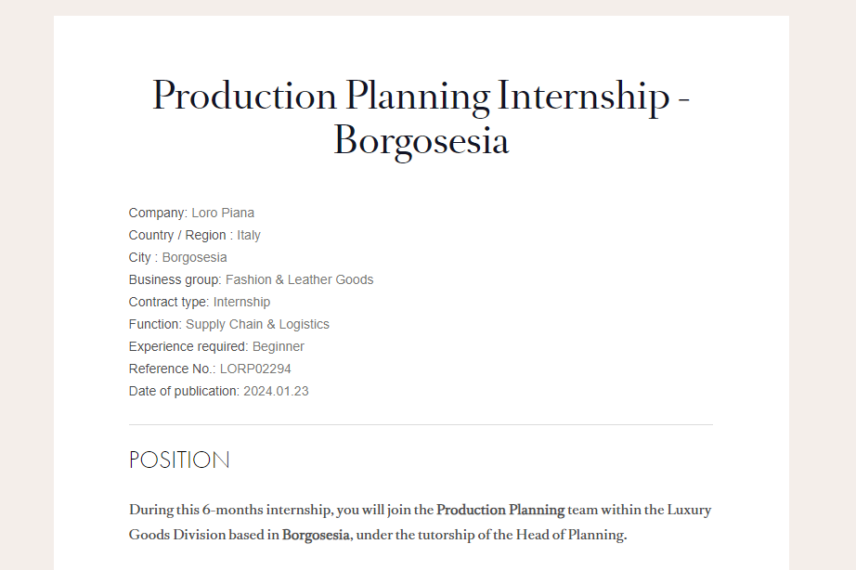The image size is (856, 570).
Task: Click the POSITION section heading
Action: click(180, 460)
